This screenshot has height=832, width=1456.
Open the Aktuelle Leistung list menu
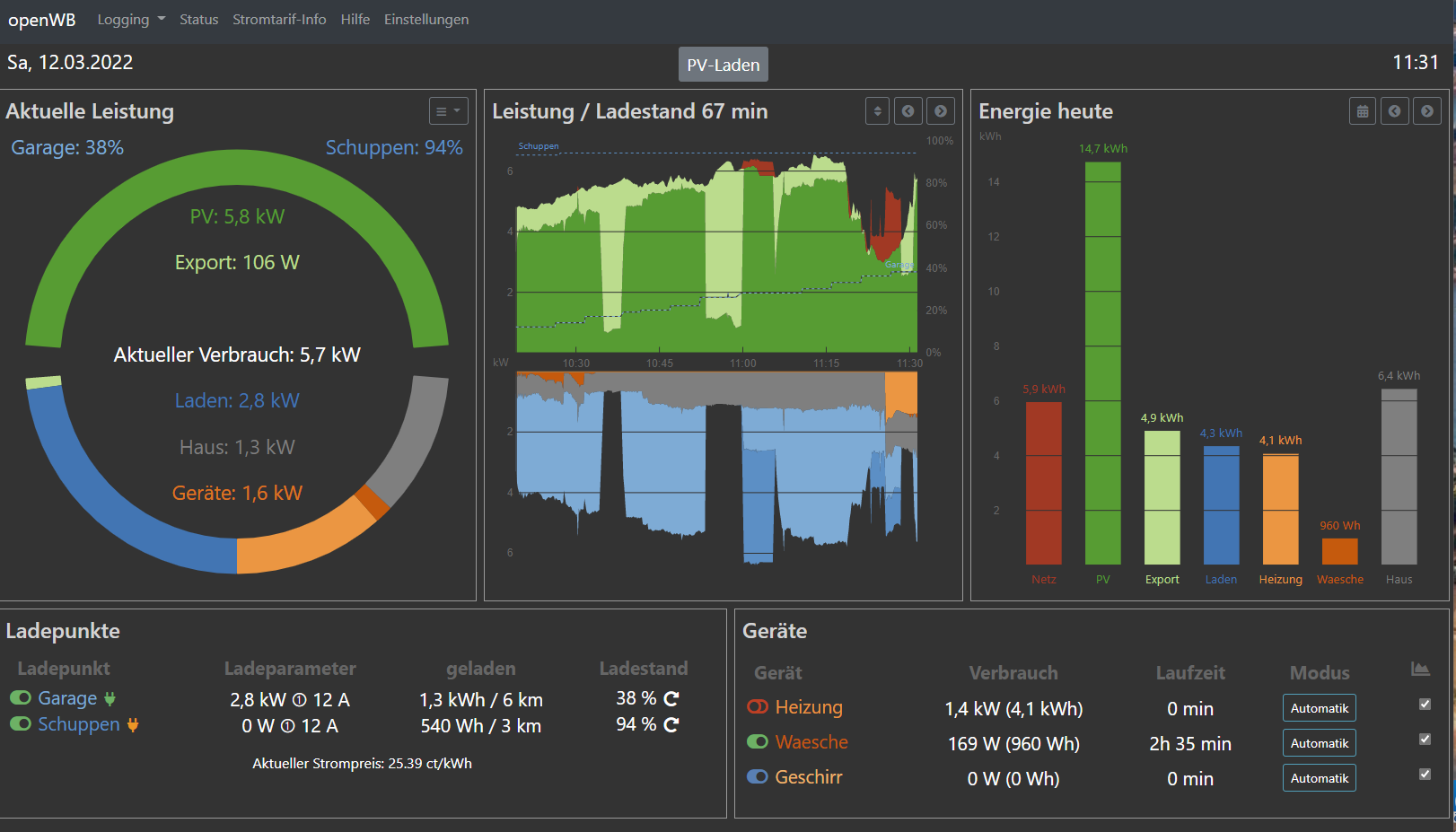[x=448, y=111]
